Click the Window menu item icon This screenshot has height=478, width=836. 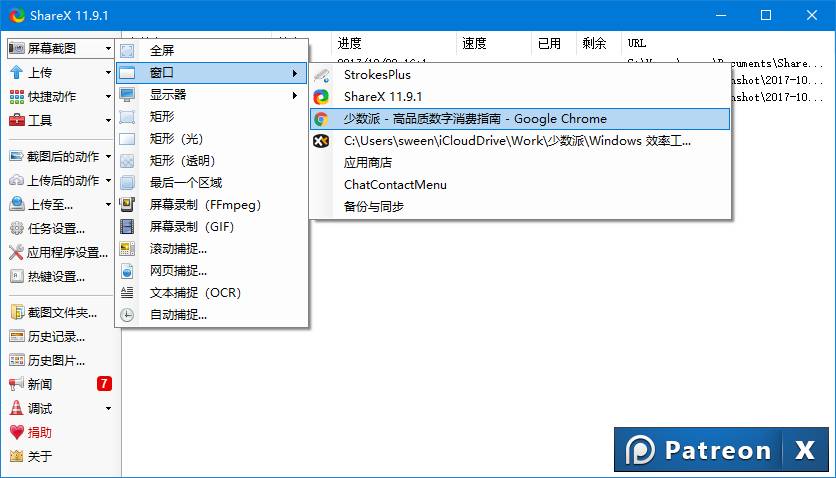(x=127, y=73)
